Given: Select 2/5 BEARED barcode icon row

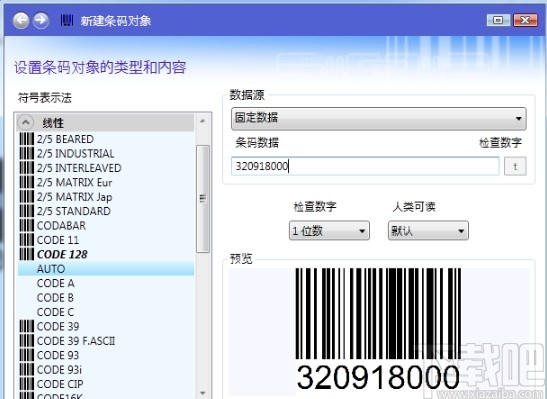Looking at the screenshot, I should [27, 139].
